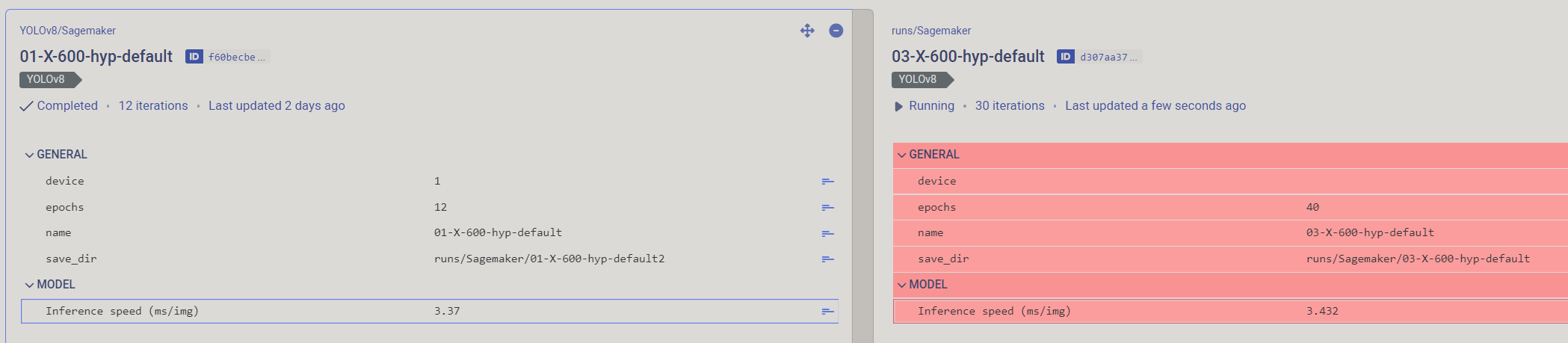The width and height of the screenshot is (1568, 343).
Task: Open the 03-X-600-hyp-default experiment title
Action: [x=968, y=57]
